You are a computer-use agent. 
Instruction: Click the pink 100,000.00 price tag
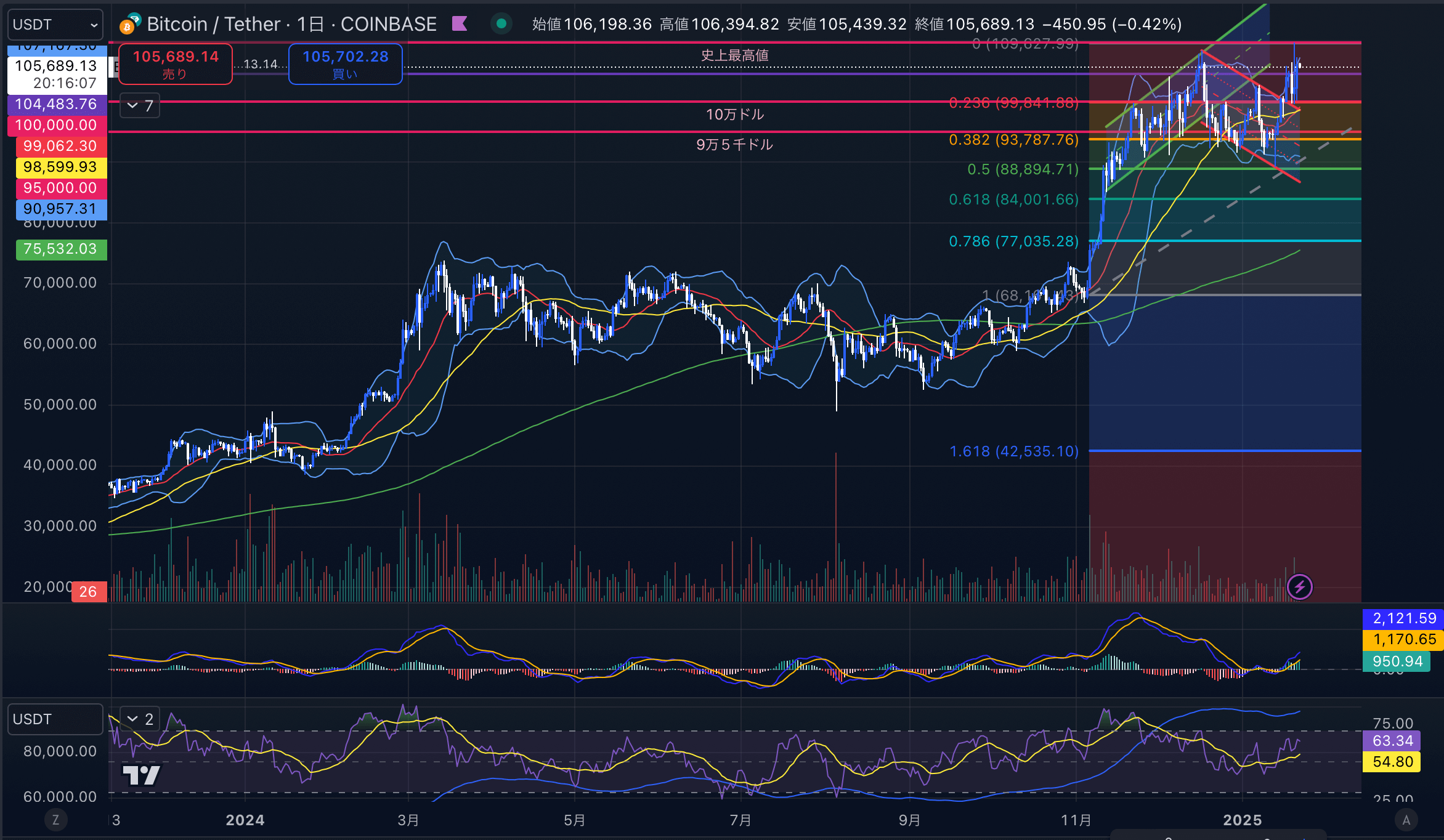(57, 125)
